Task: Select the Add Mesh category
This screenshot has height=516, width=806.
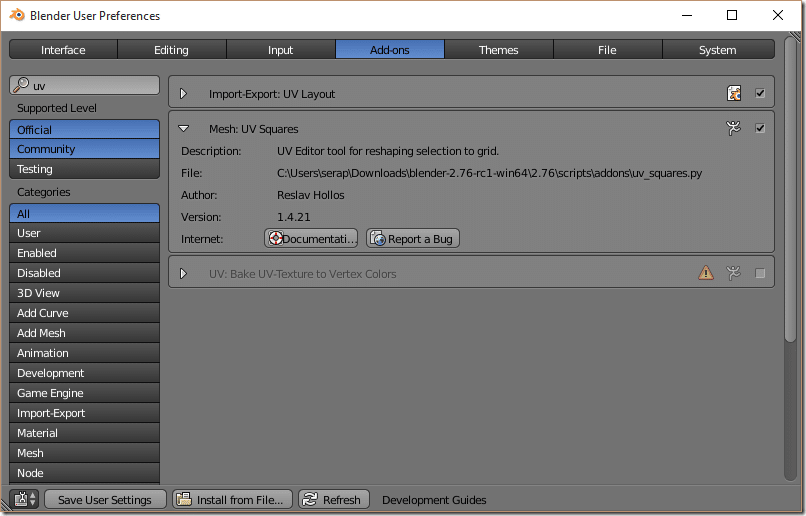Action: tap(84, 333)
